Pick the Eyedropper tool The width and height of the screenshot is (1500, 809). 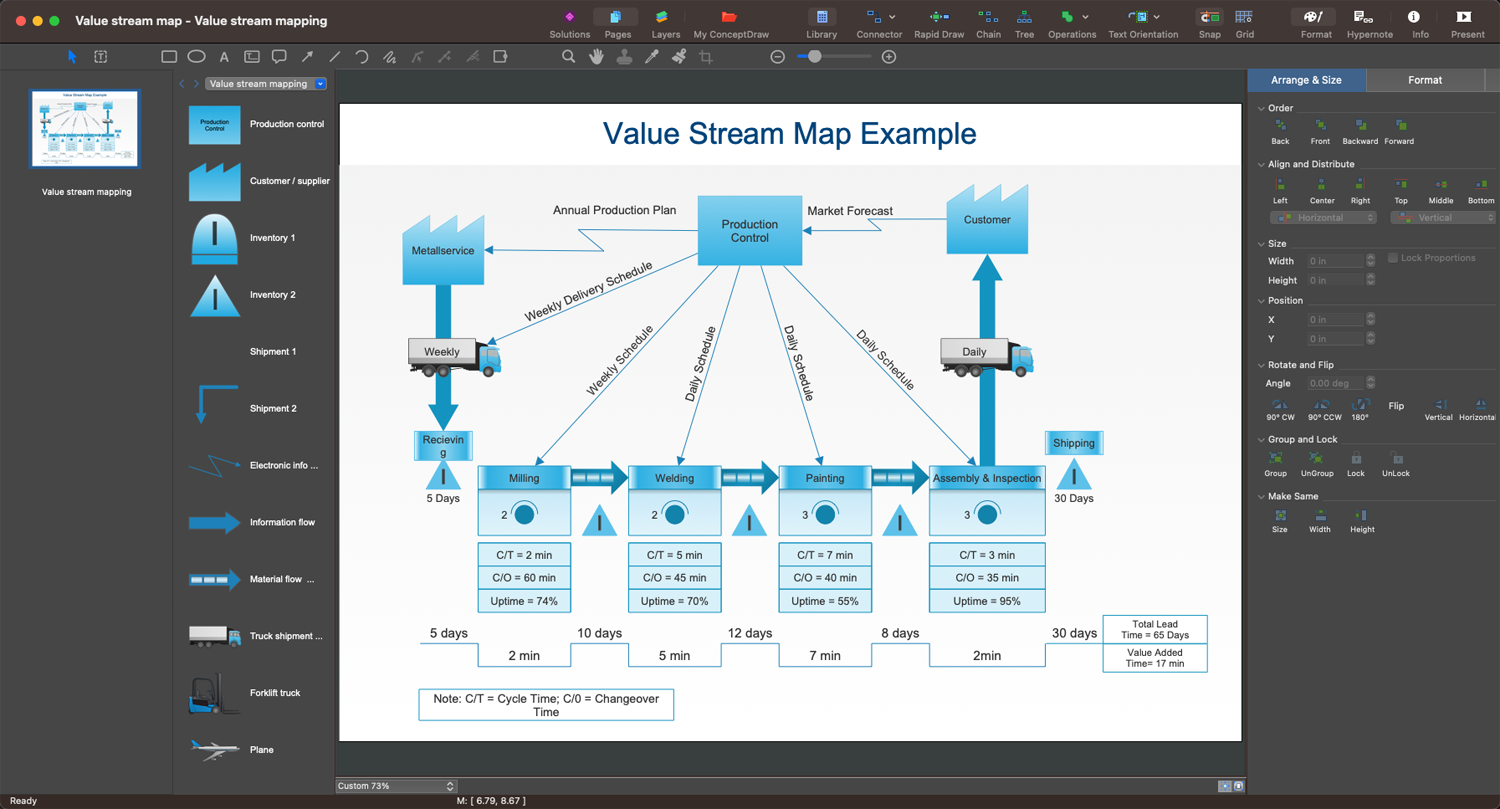[652, 57]
